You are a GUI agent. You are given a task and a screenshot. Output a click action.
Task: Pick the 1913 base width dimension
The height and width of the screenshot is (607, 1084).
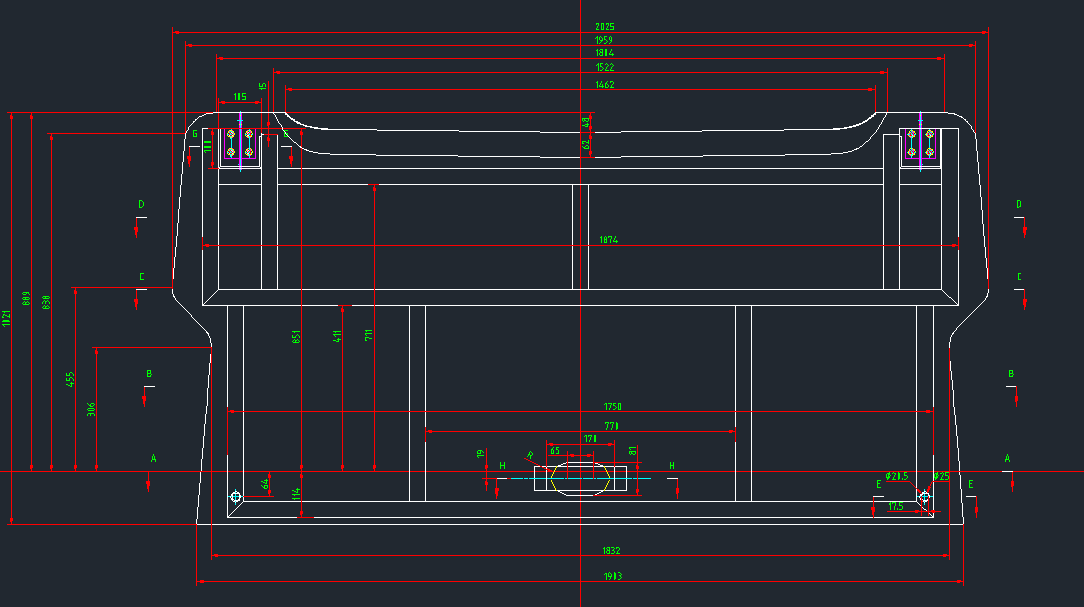click(x=612, y=576)
